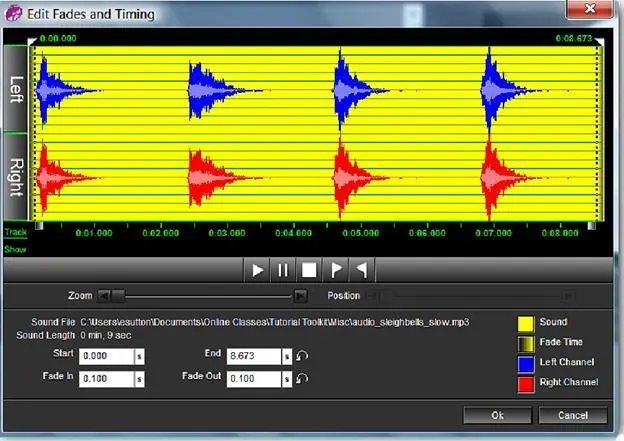The width and height of the screenshot is (624, 441).
Task: Stop the sound playback
Action: pos(309,270)
